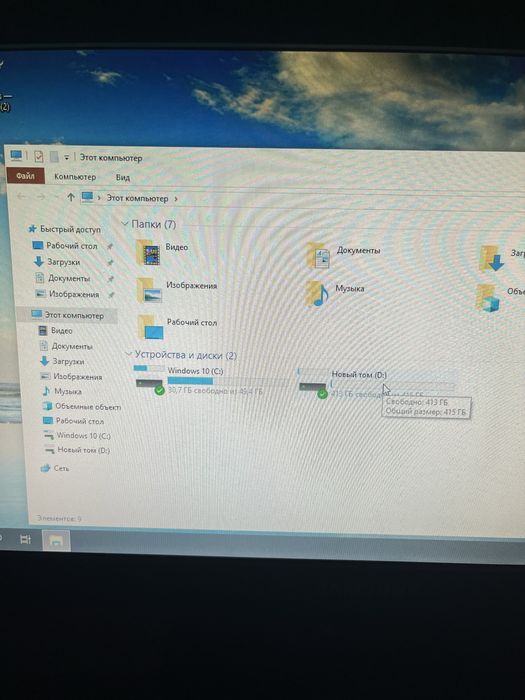Open Музыка in the navigation tree
This screenshot has width=525, height=700.
pyautogui.click(x=67, y=392)
